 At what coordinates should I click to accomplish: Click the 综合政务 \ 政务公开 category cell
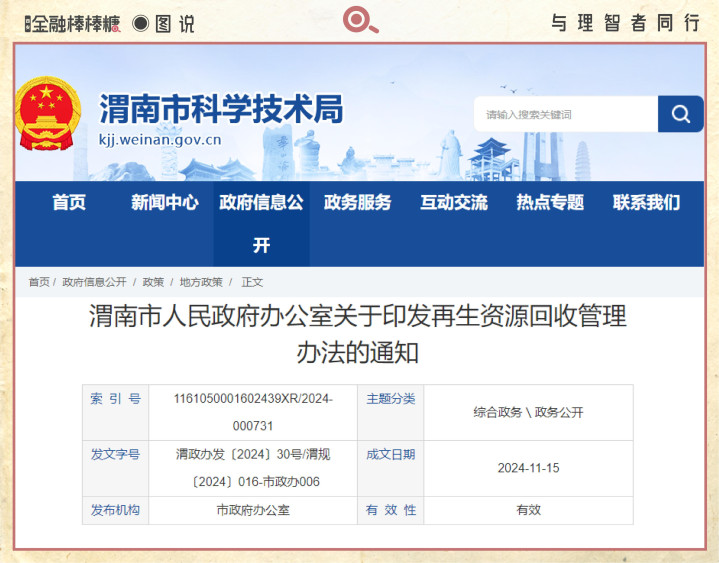[528, 412]
